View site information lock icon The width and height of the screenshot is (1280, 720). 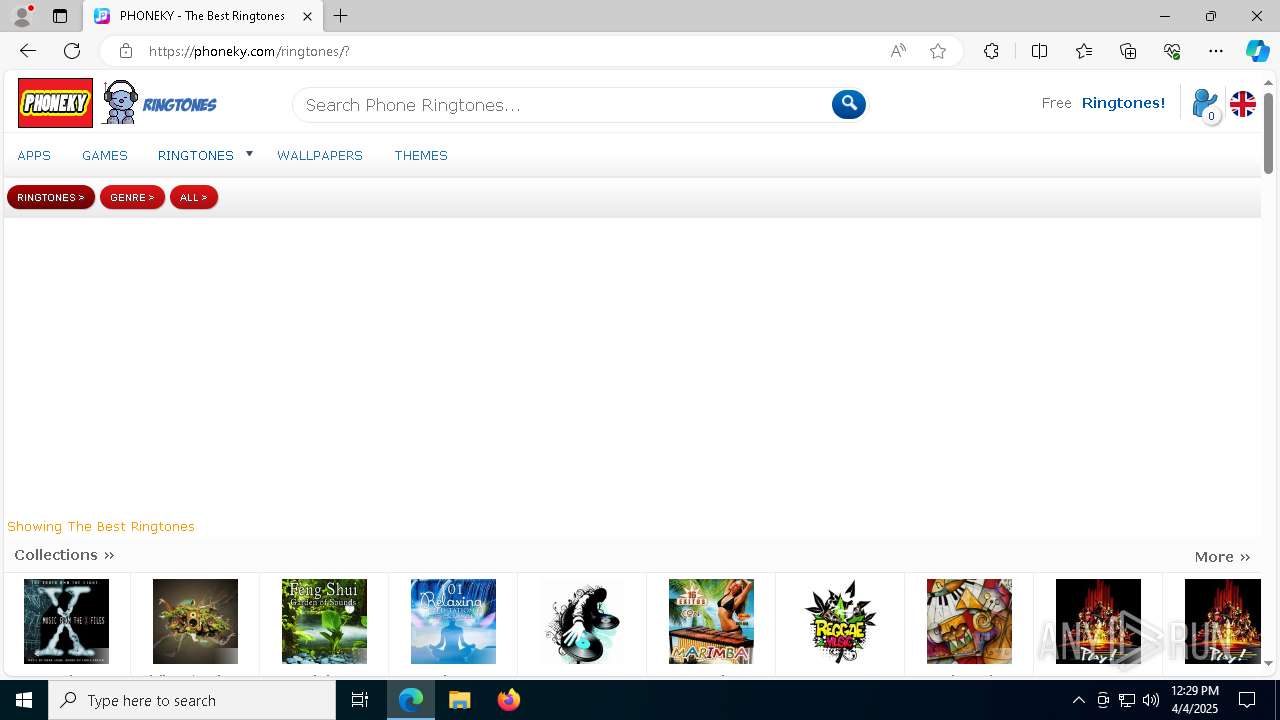[x=125, y=51]
